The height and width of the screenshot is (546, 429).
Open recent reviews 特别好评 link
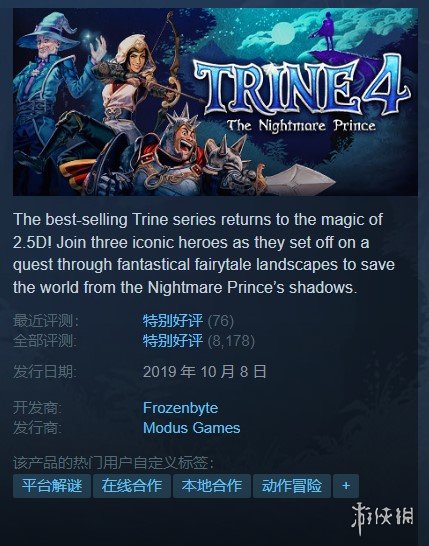pos(173,321)
